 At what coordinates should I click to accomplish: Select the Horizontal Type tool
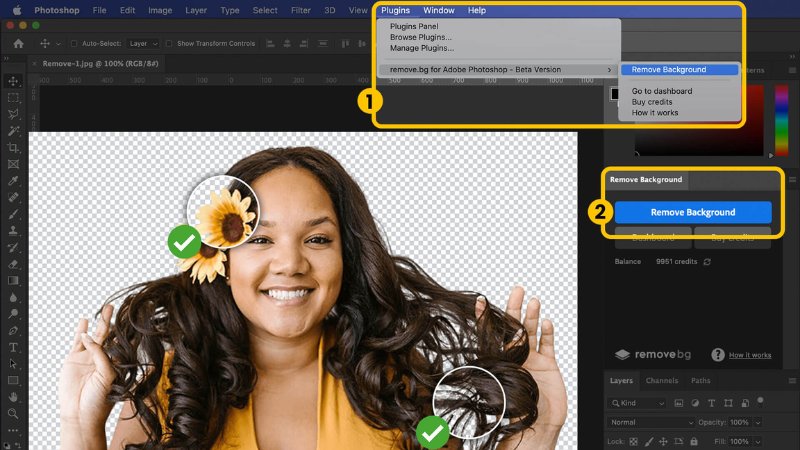point(13,347)
